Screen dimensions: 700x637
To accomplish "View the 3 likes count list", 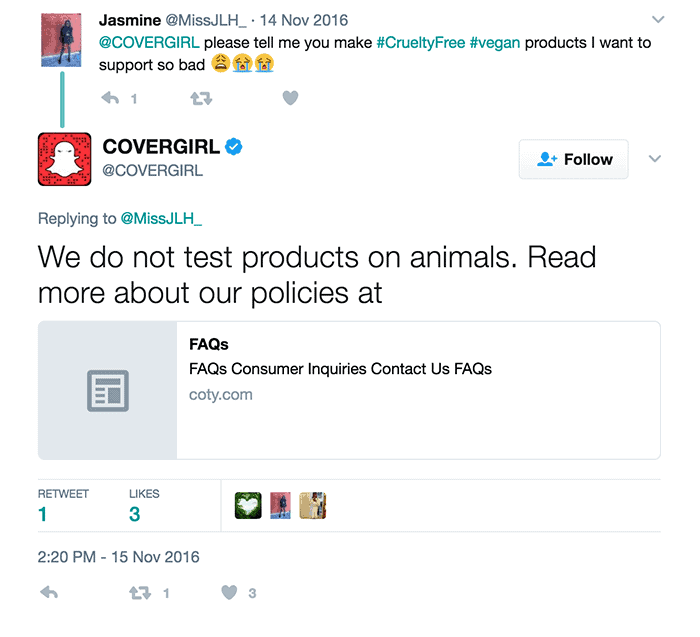I will 135,514.
